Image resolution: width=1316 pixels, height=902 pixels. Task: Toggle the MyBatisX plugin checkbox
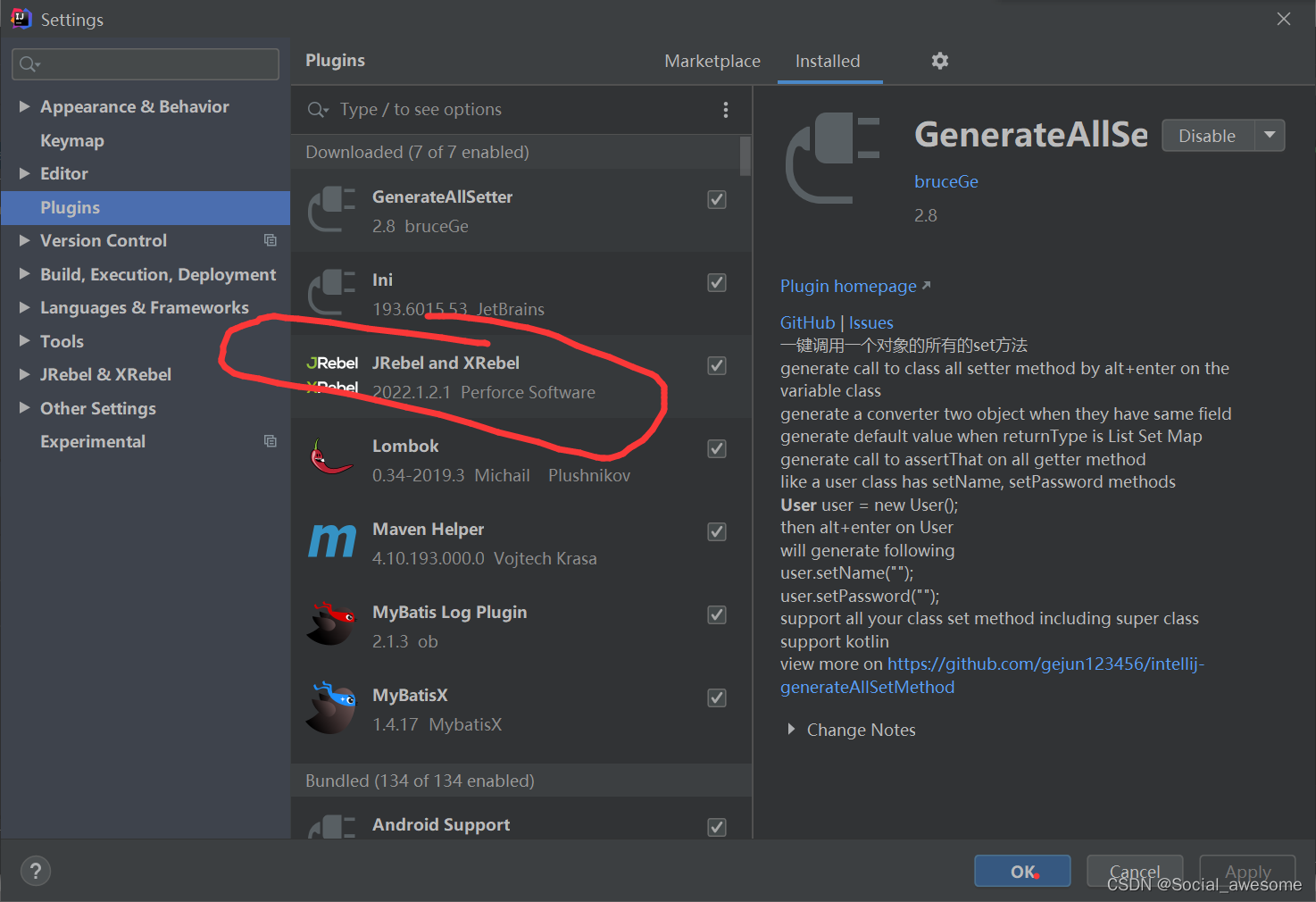click(x=717, y=697)
